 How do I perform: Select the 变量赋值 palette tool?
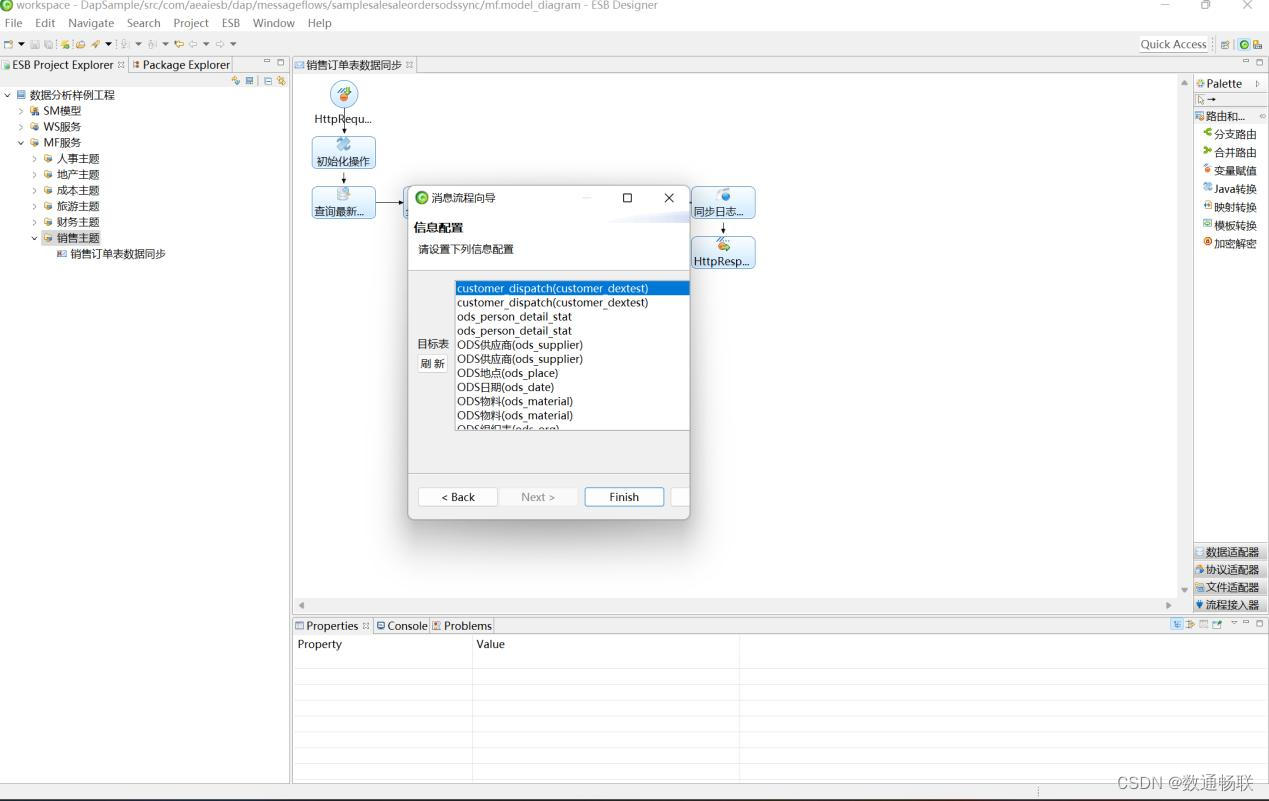[x=1230, y=170]
